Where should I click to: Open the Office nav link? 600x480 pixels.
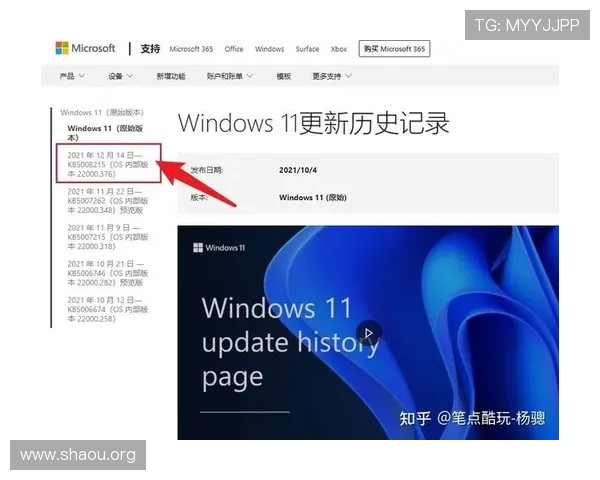point(234,49)
